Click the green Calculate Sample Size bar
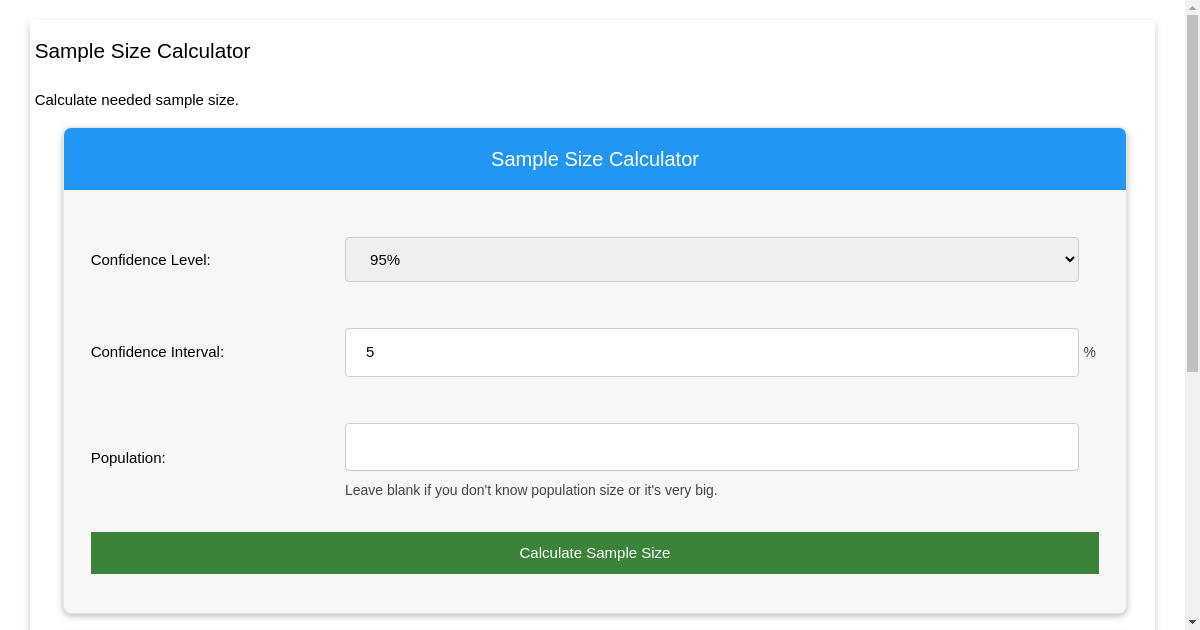Image resolution: width=1200 pixels, height=630 pixels. (595, 552)
